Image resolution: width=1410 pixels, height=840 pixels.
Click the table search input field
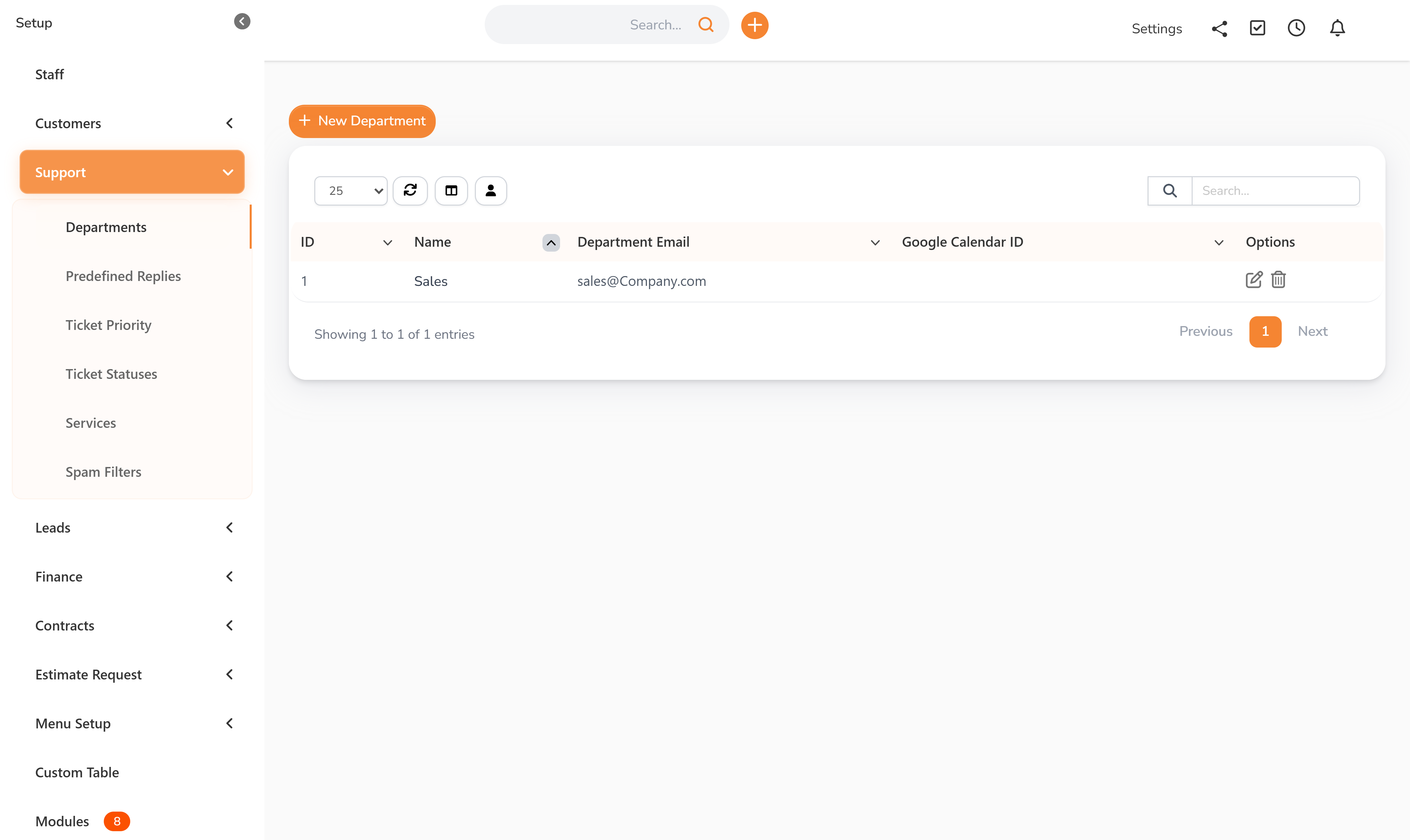pos(1275,191)
